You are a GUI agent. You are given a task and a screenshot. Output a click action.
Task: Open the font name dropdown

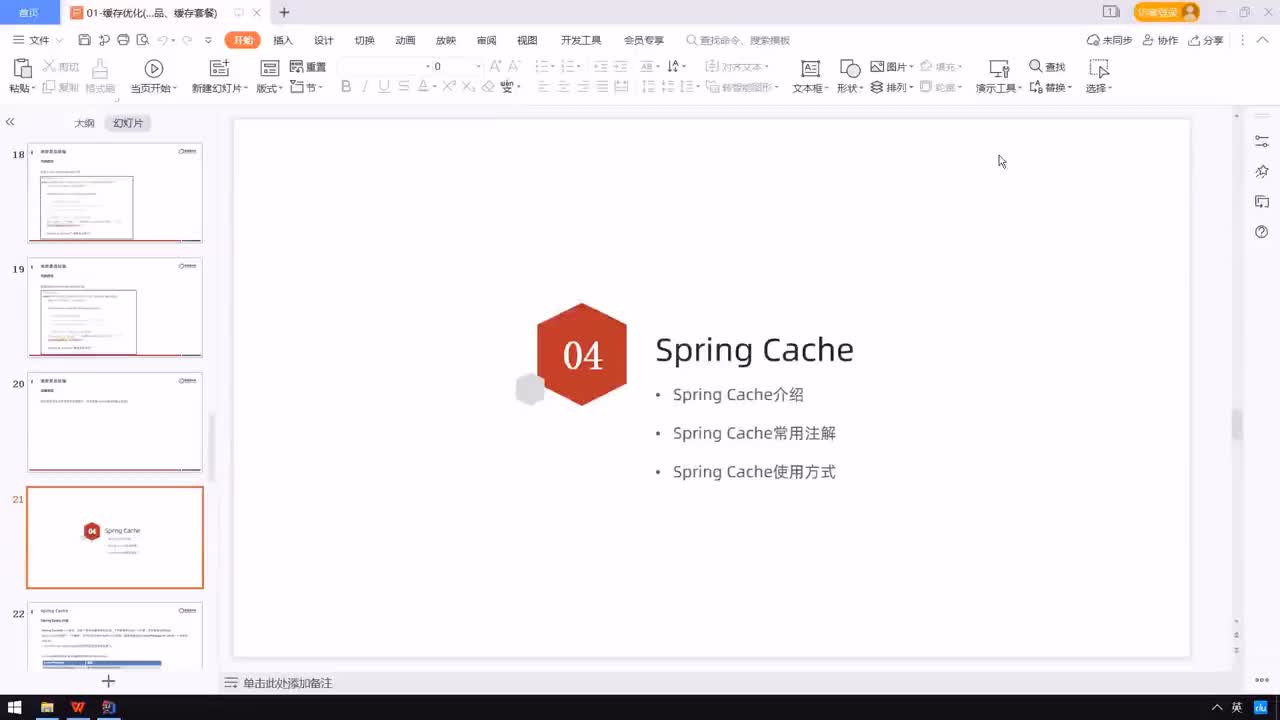pos(427,66)
